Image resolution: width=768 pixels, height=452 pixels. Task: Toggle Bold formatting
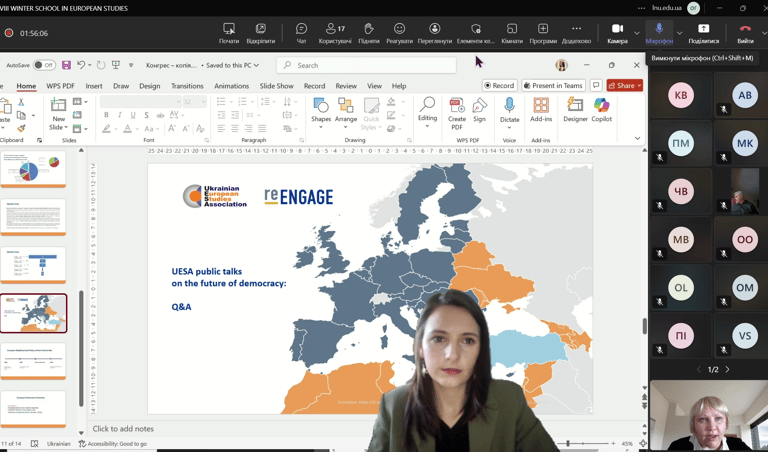106,115
